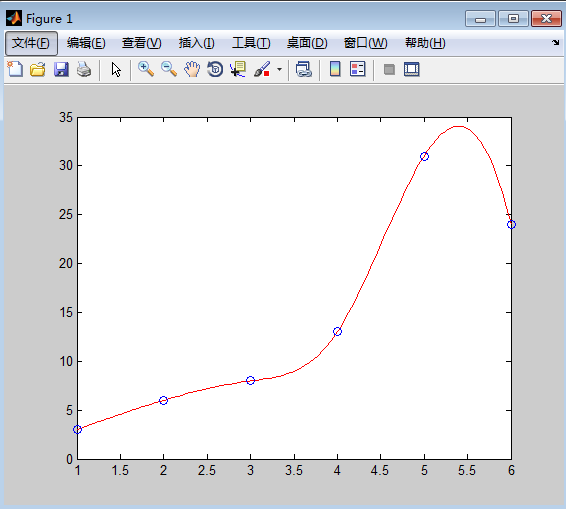The height and width of the screenshot is (509, 566).
Task: Click the Show Plot Tools icon
Action: click(x=412, y=69)
